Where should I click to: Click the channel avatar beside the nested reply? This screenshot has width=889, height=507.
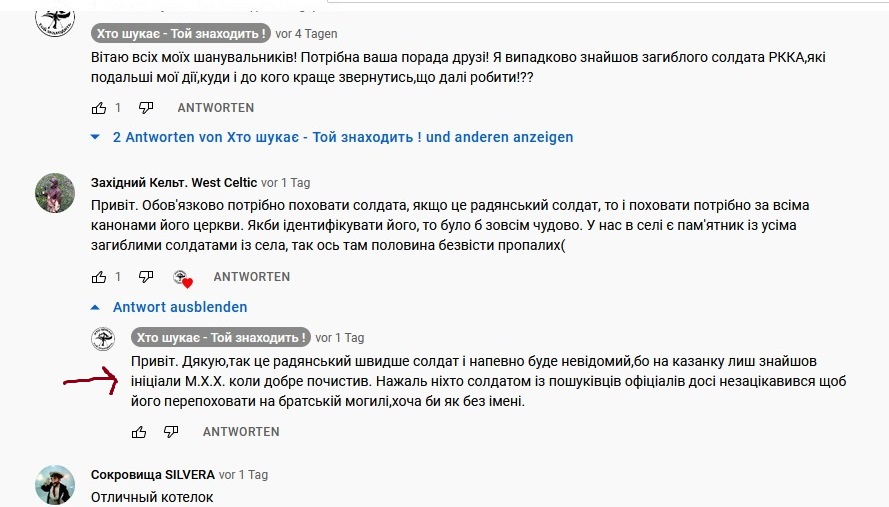[101, 339]
